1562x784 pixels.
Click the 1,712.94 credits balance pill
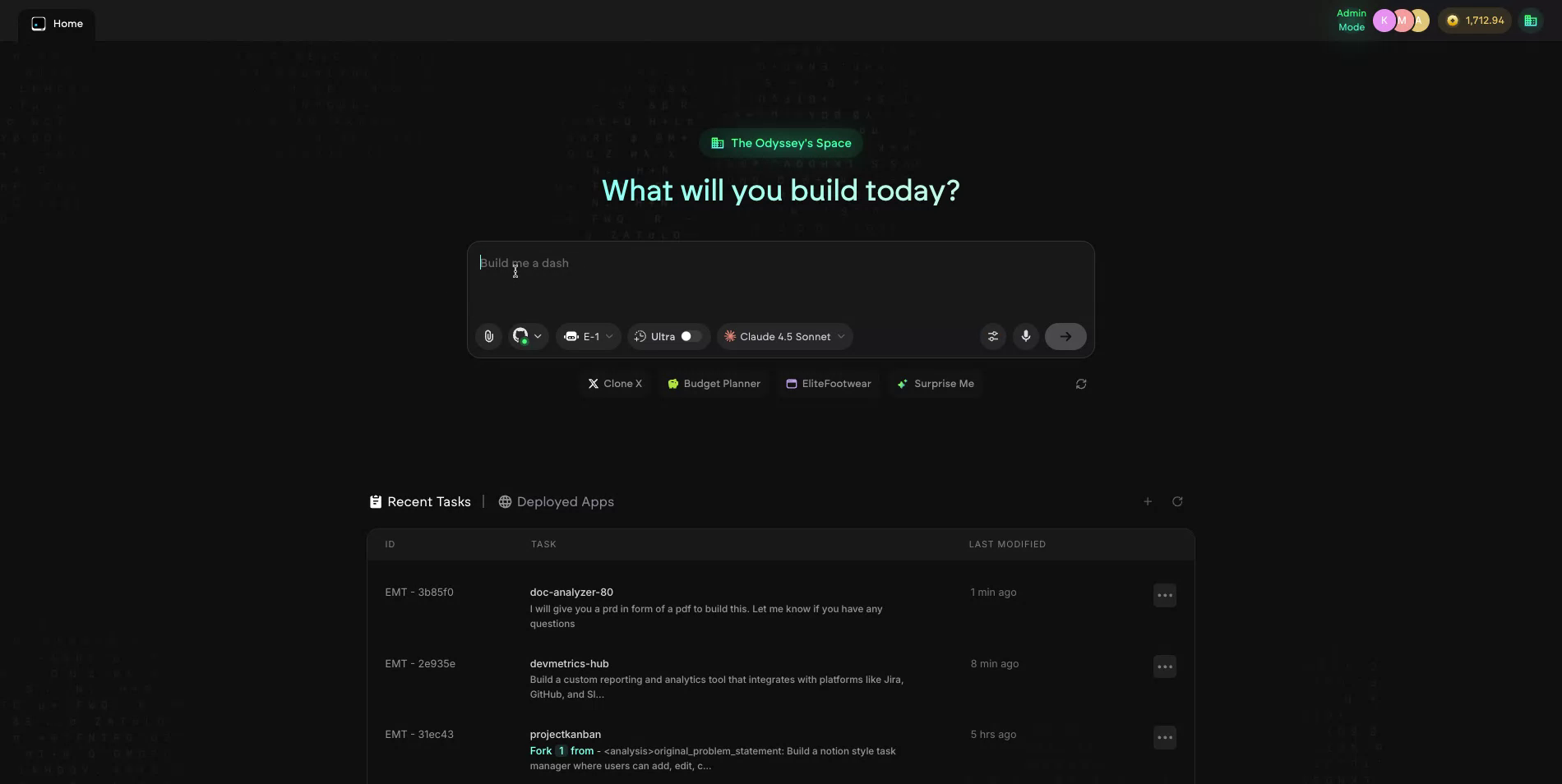point(1475,20)
